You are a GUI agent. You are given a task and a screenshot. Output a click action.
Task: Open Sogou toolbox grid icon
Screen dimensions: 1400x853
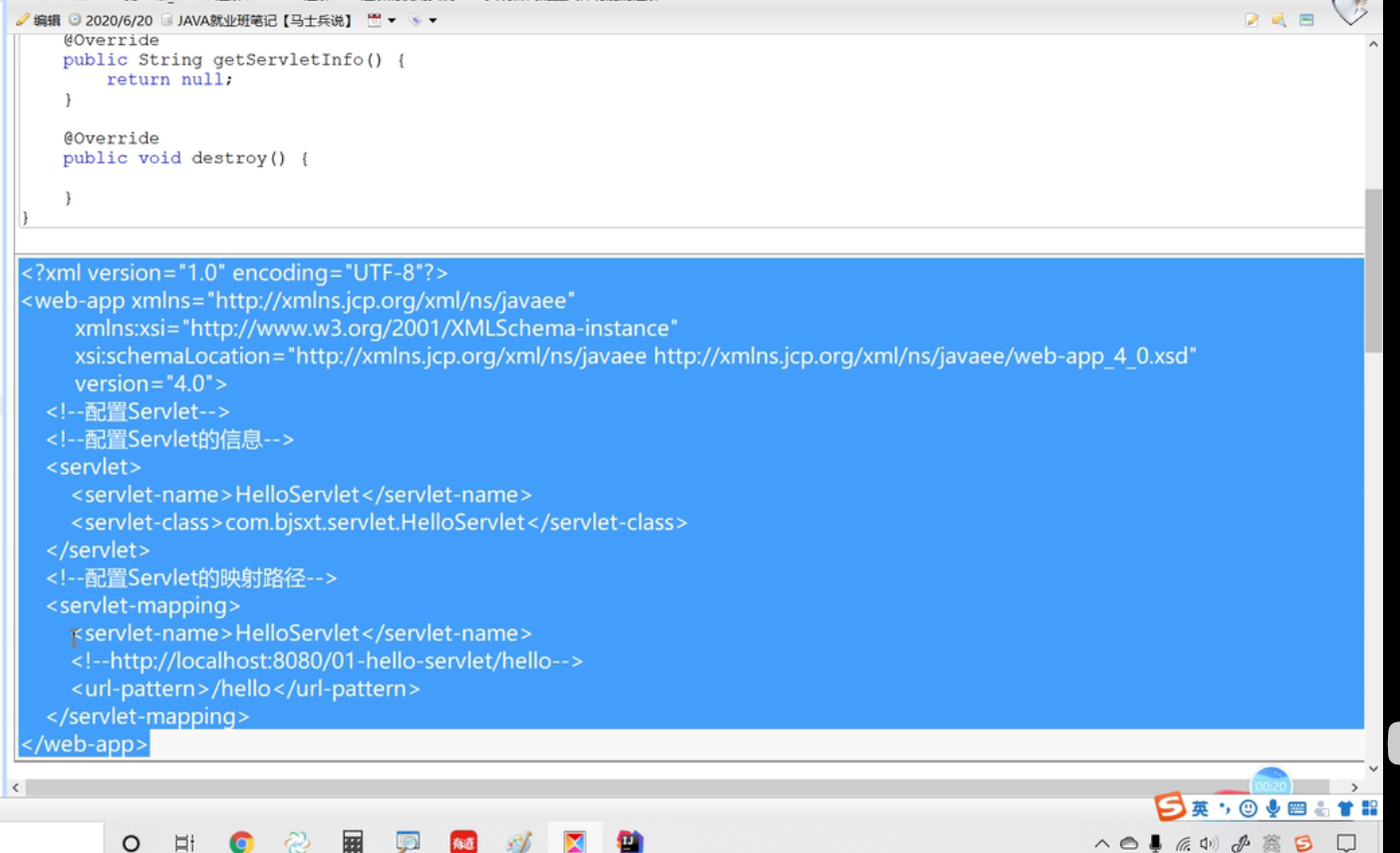1370,808
